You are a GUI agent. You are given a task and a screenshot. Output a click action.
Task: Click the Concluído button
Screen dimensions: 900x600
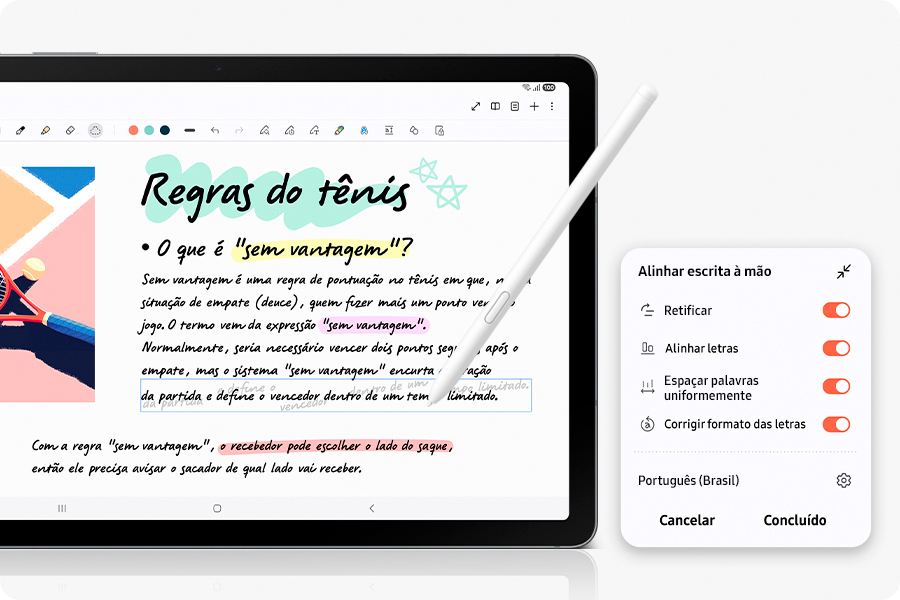pos(795,520)
